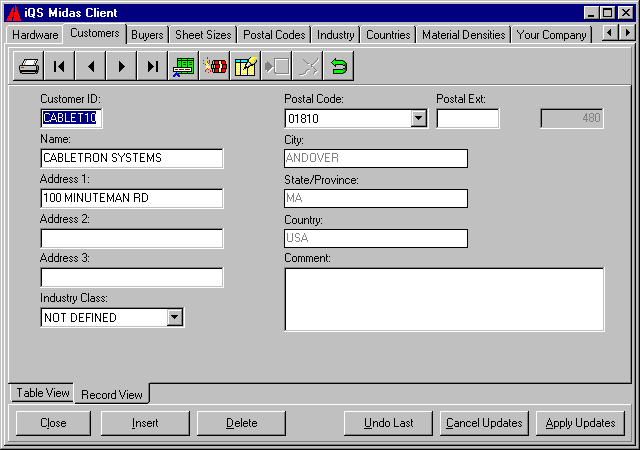
Task: Select the Record View tab
Action: coord(112,394)
